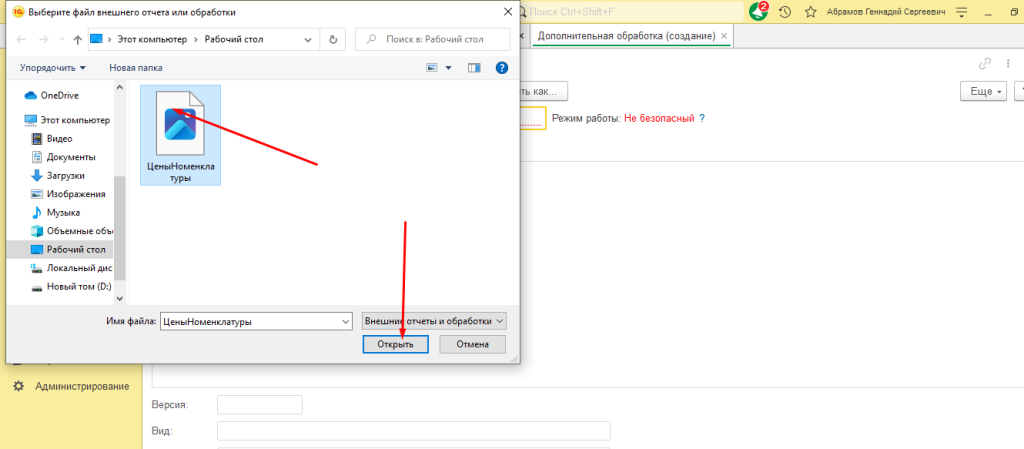Open the Упорядочить dropdown menu
1024x449 pixels.
(x=52, y=68)
